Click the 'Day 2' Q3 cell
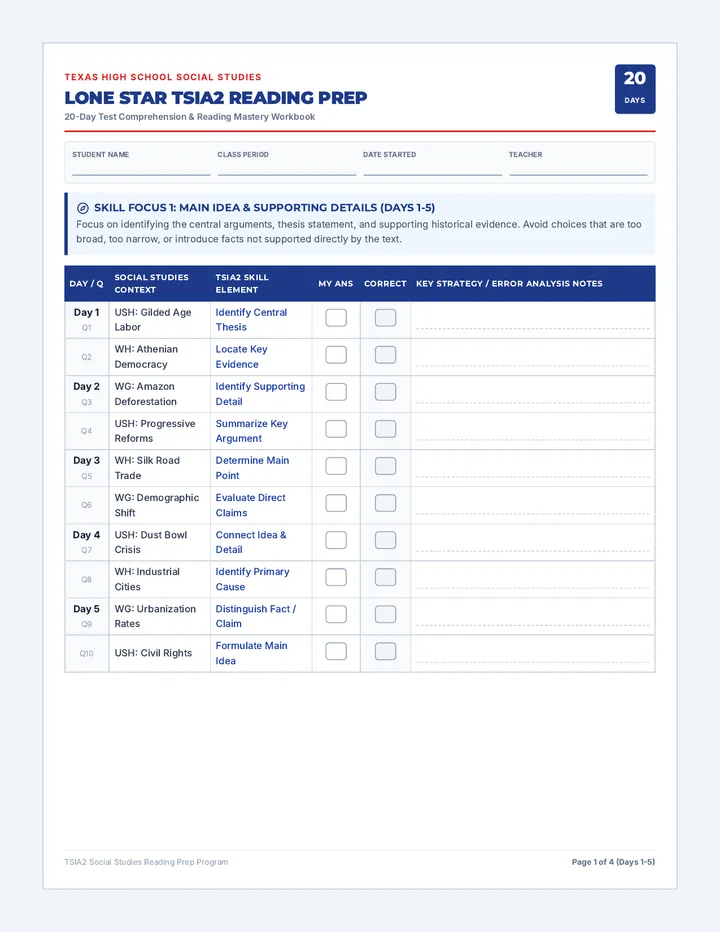The height and width of the screenshot is (932, 720). point(87,394)
